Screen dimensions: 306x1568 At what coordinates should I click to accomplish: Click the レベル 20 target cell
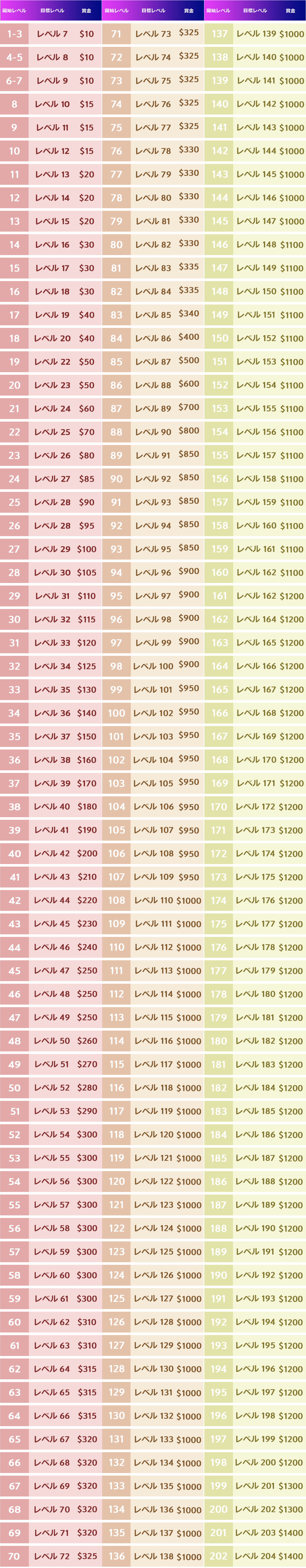52,338
